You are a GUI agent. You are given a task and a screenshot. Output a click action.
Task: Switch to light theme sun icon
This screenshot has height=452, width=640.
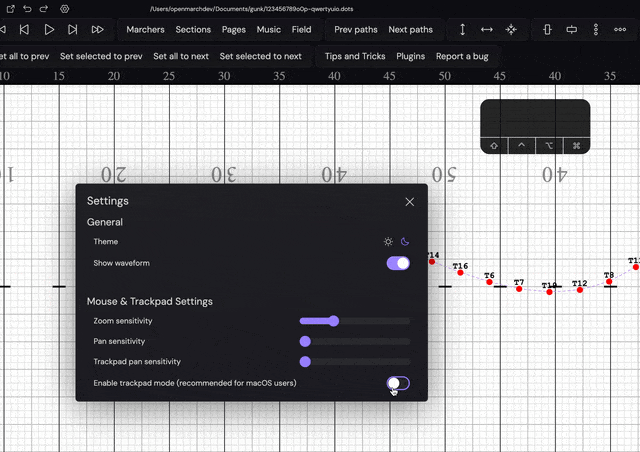point(388,242)
